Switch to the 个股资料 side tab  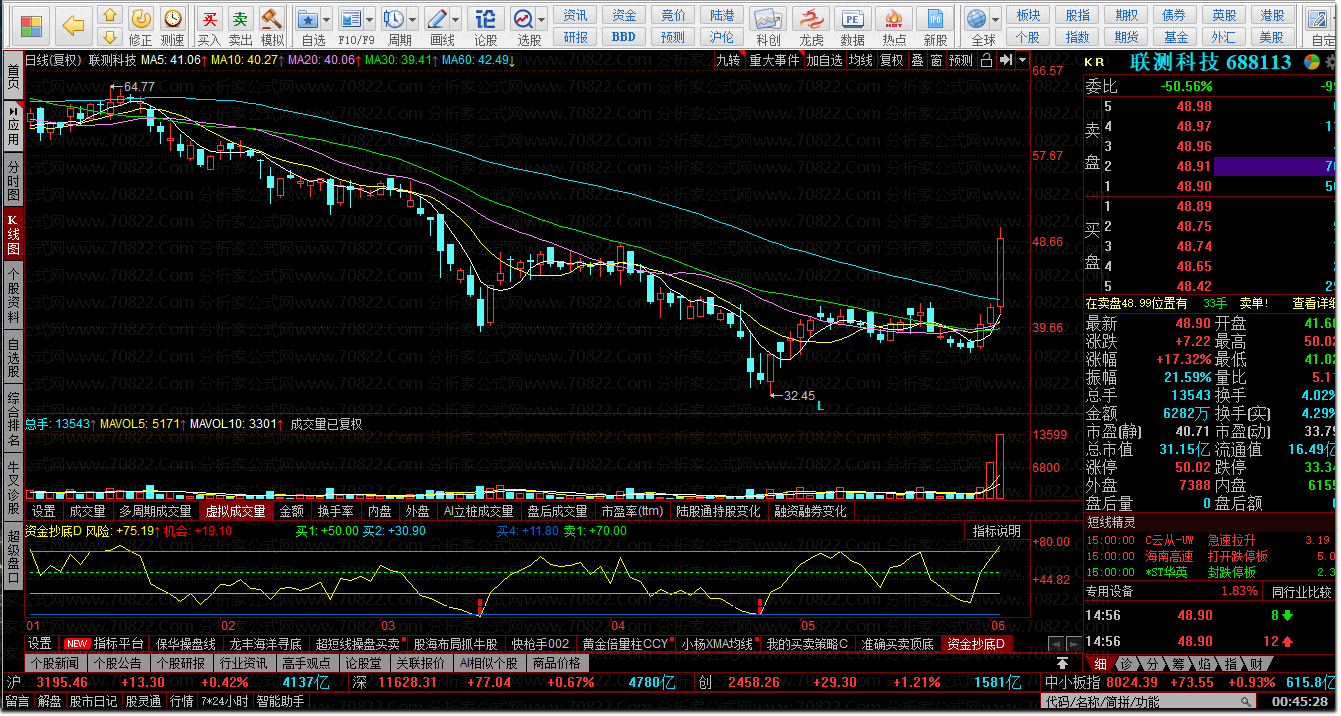(13, 296)
